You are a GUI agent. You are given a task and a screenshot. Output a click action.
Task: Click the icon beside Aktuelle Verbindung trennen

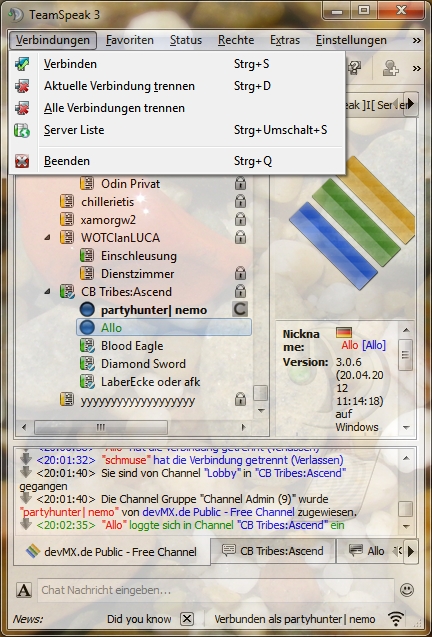[x=22, y=86]
